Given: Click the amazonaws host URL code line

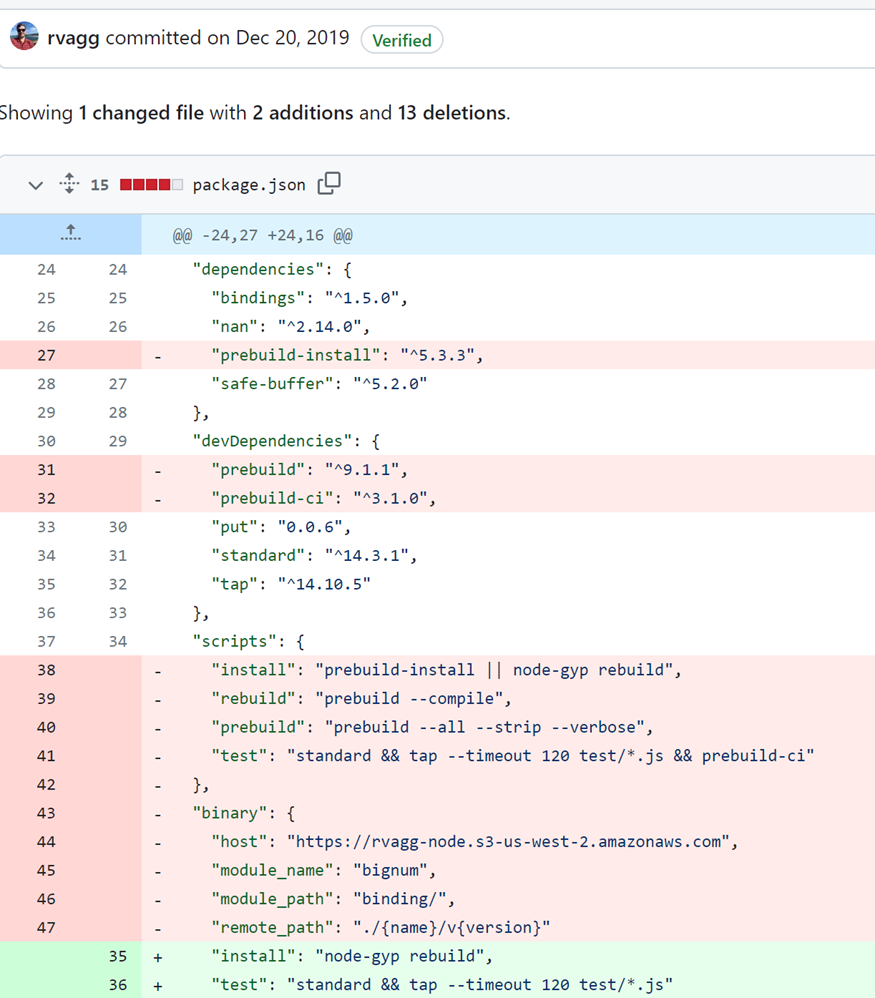Looking at the screenshot, I should coord(474,842).
